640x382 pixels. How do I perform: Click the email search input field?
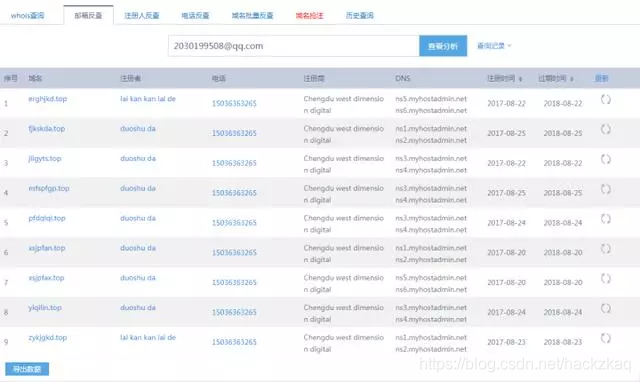tap(293, 46)
